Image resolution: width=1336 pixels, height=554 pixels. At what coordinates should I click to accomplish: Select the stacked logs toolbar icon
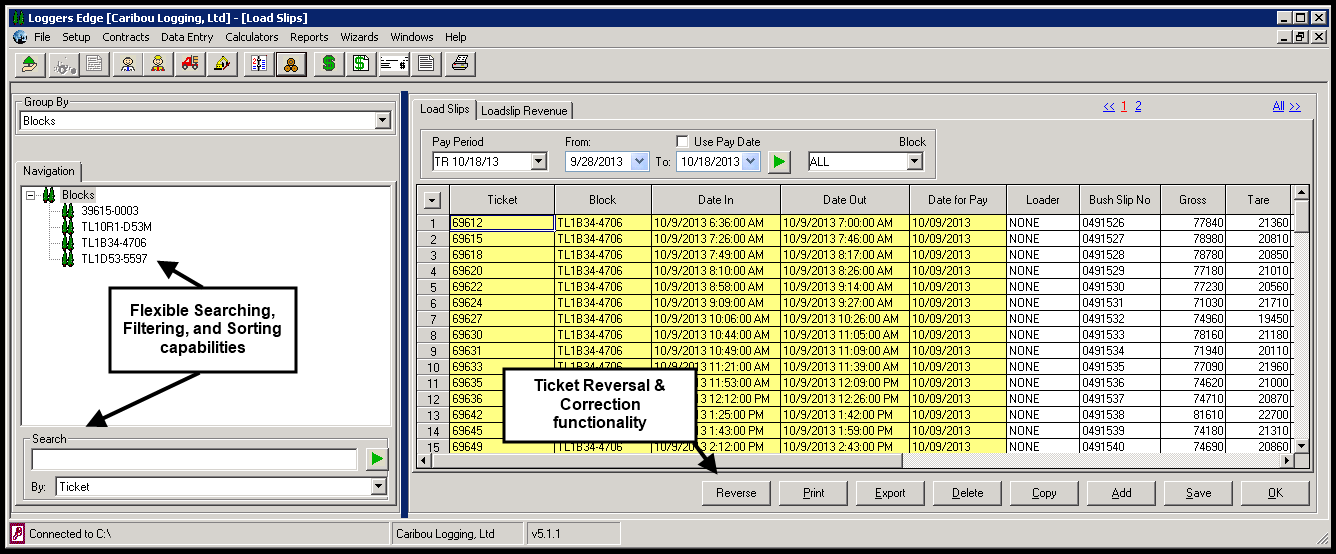(291, 64)
